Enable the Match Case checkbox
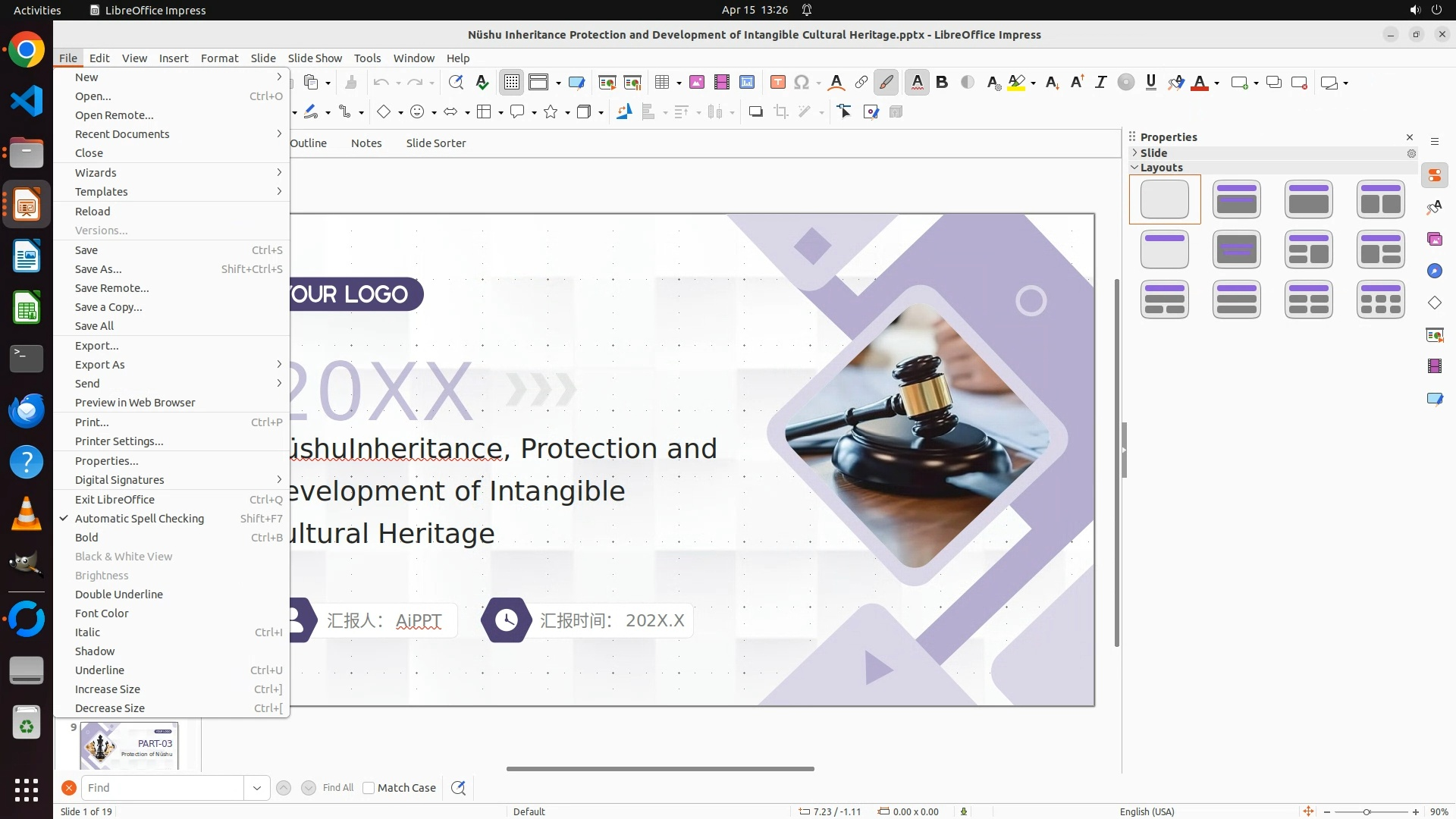The width and height of the screenshot is (1456, 819). point(369,788)
